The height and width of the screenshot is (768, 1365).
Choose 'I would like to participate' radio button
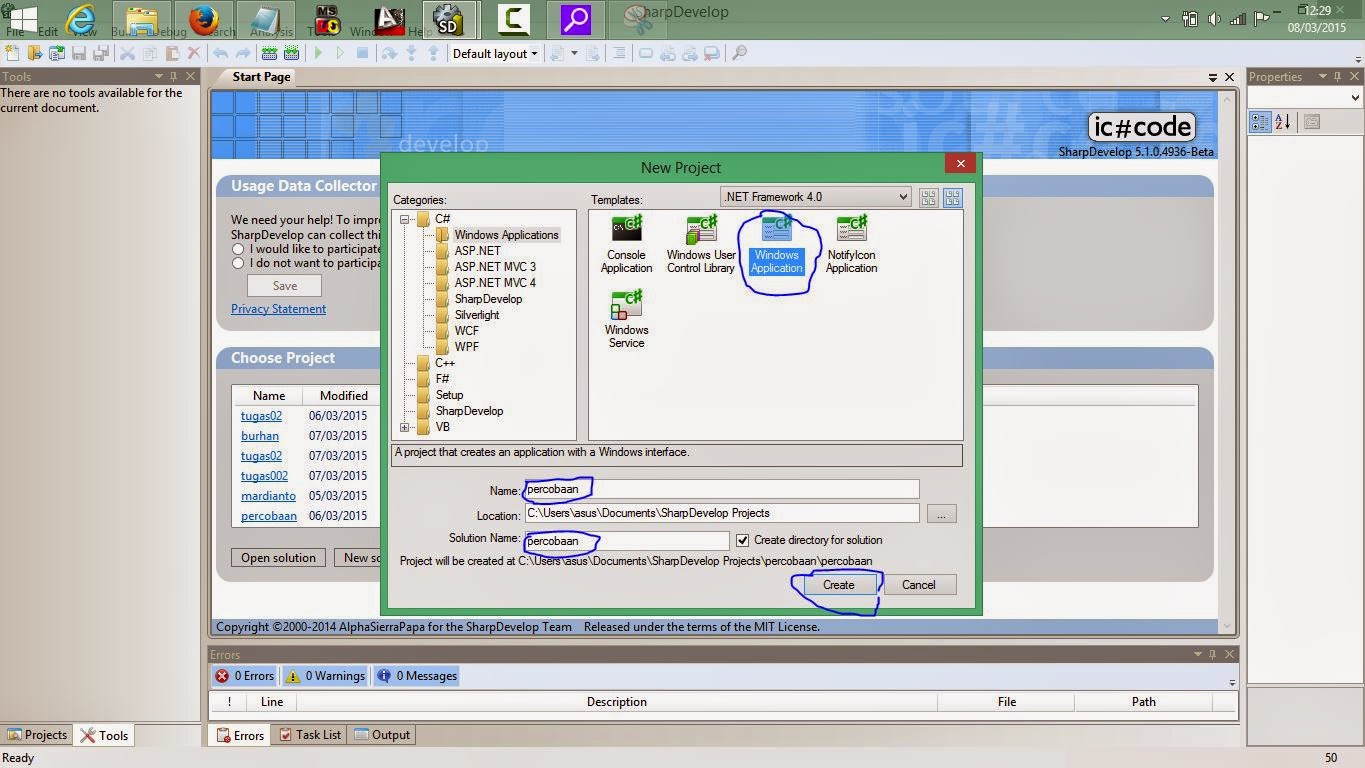coord(238,249)
